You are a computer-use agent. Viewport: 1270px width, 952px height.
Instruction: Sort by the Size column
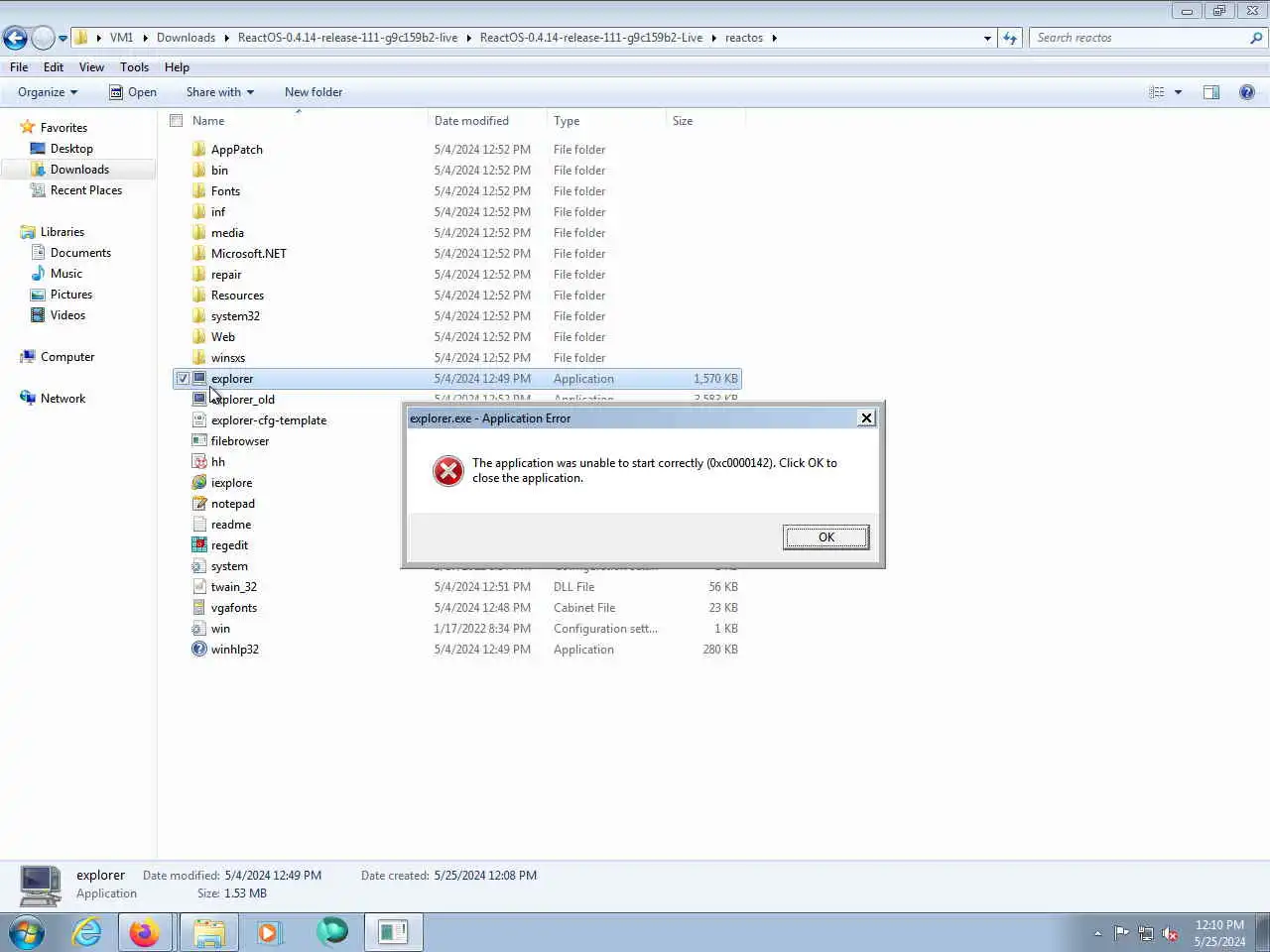[683, 121]
